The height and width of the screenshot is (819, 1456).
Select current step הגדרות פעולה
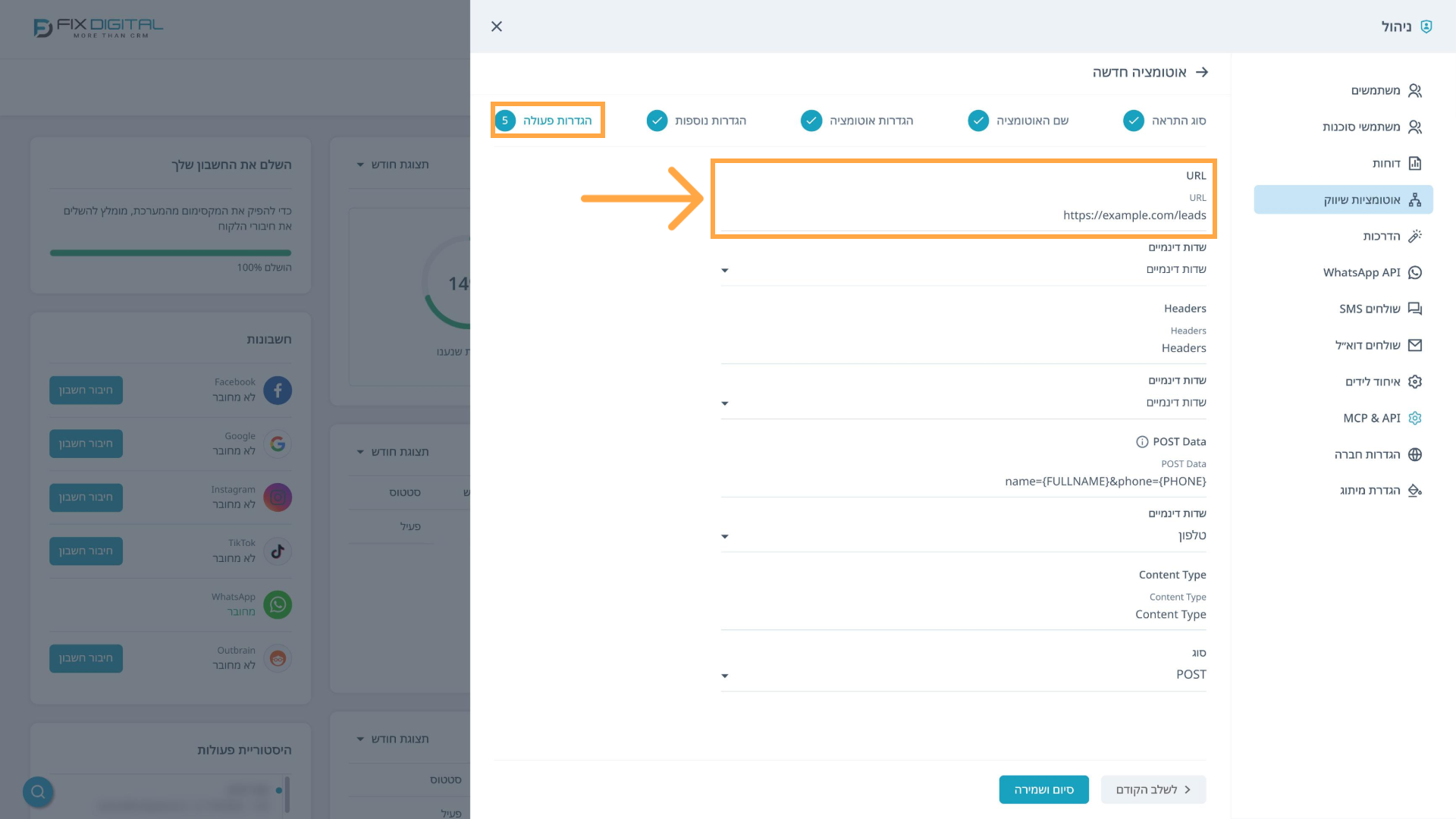[x=544, y=121]
